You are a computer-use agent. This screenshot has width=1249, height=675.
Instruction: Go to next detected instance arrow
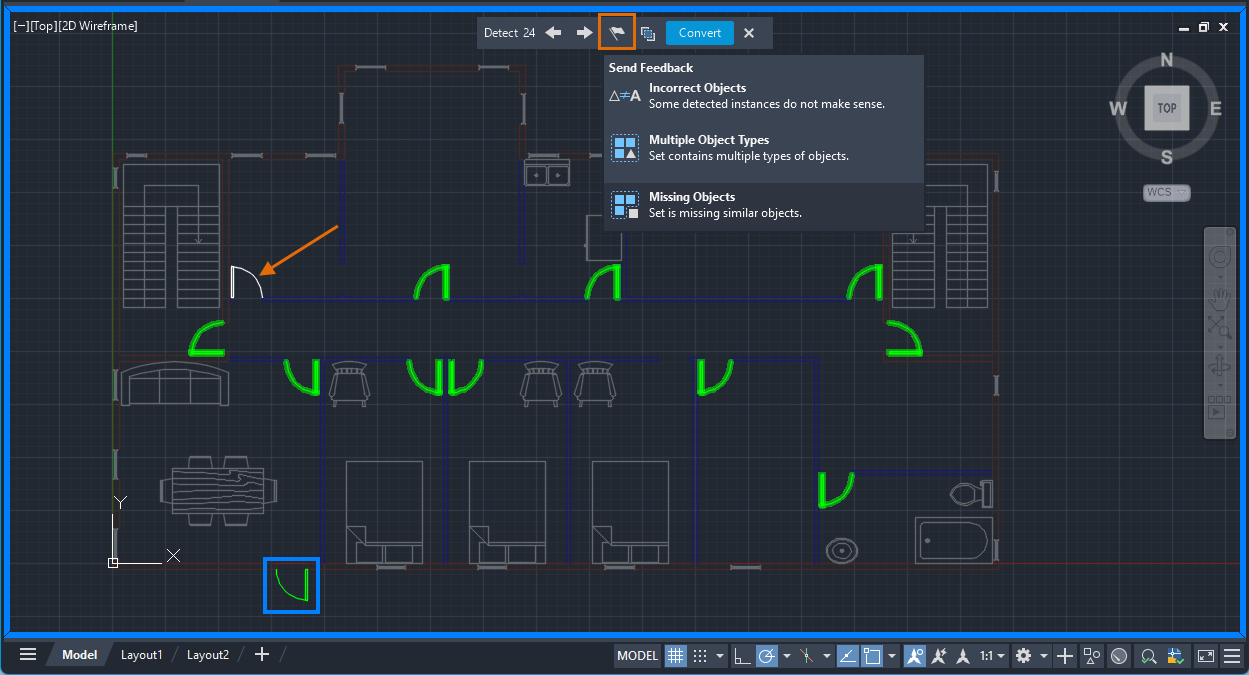click(584, 33)
